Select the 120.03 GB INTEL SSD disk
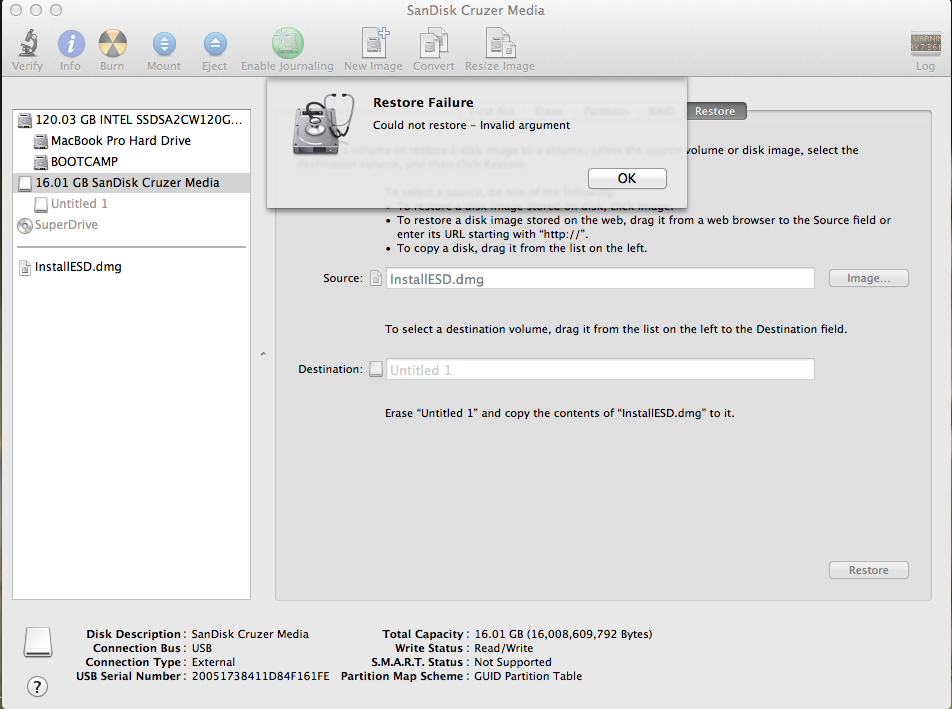The image size is (952, 709). pos(131,120)
